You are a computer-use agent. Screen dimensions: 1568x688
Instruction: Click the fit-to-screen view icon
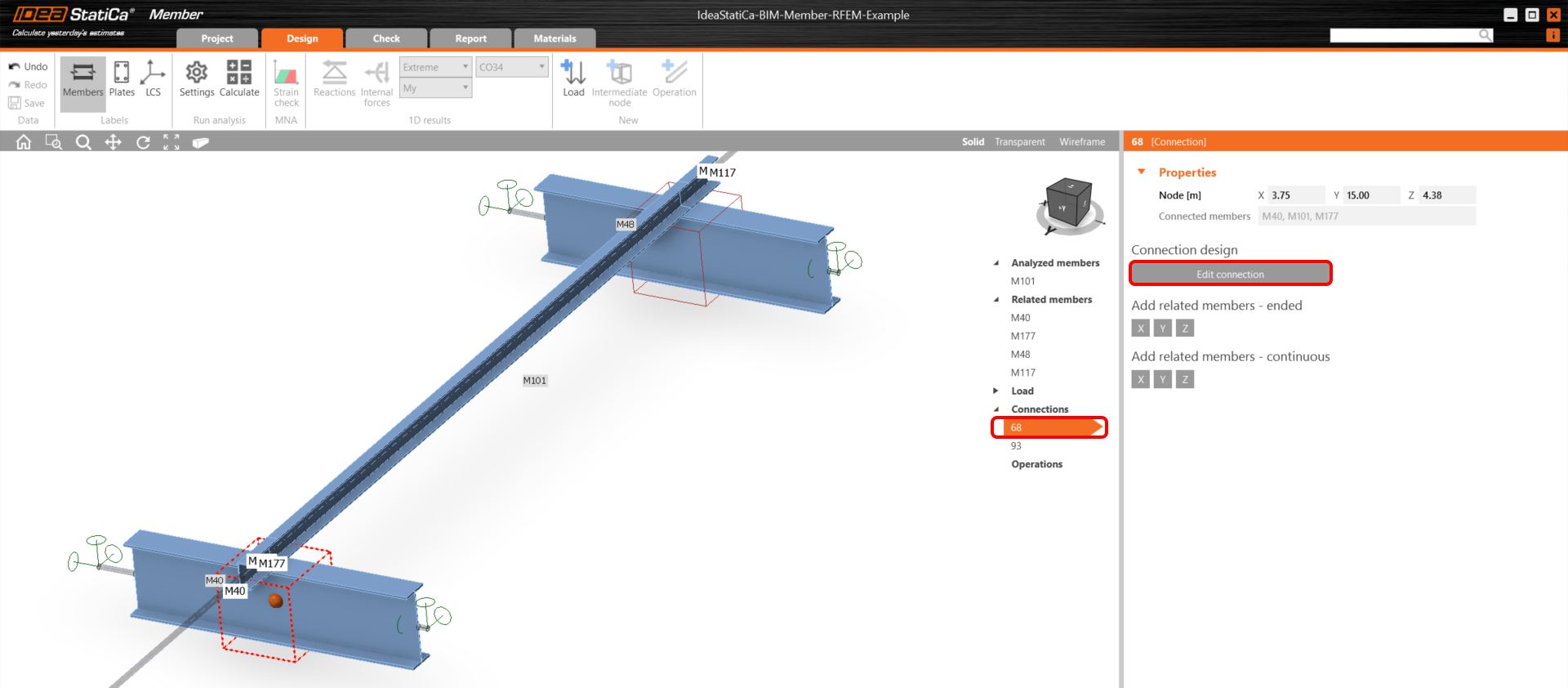tap(171, 142)
